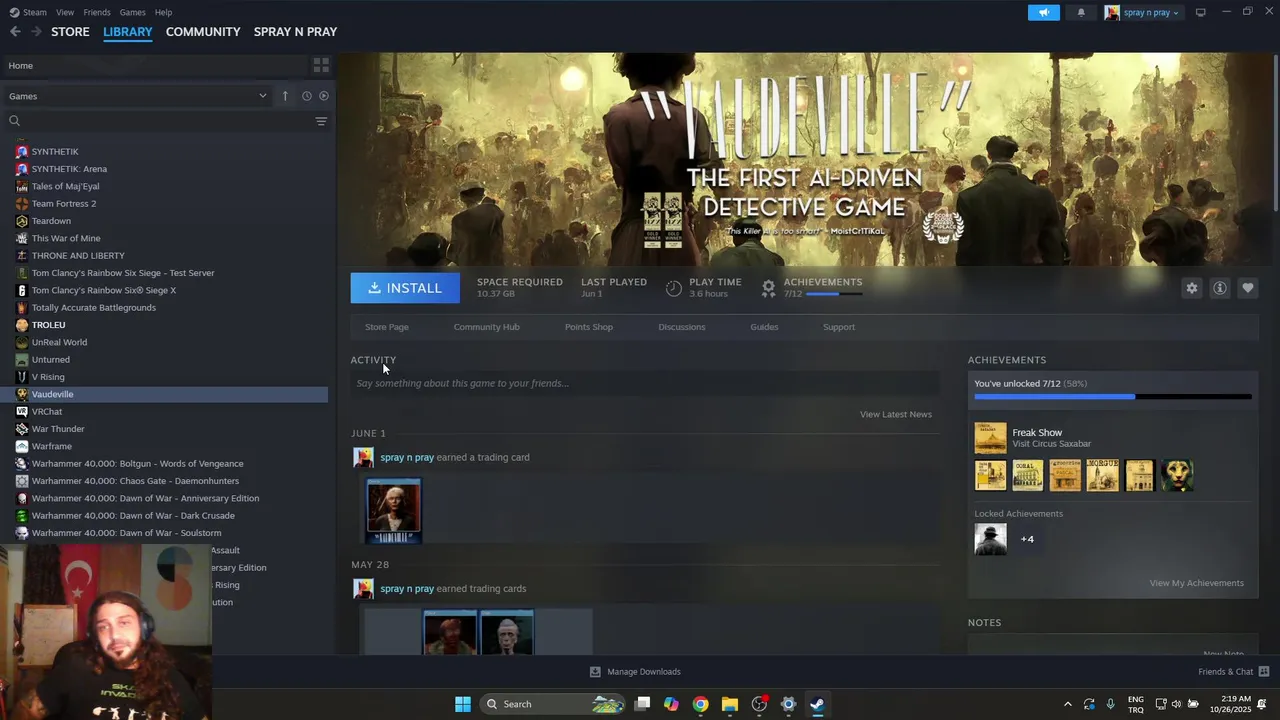Screen dimensions: 1280x720
Task: Click the play time clock icon
Action: (674, 288)
